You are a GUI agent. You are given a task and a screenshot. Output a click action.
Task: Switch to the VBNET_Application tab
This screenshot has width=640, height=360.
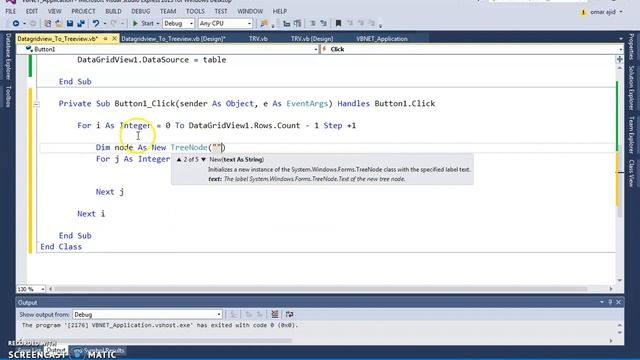click(x=382, y=39)
